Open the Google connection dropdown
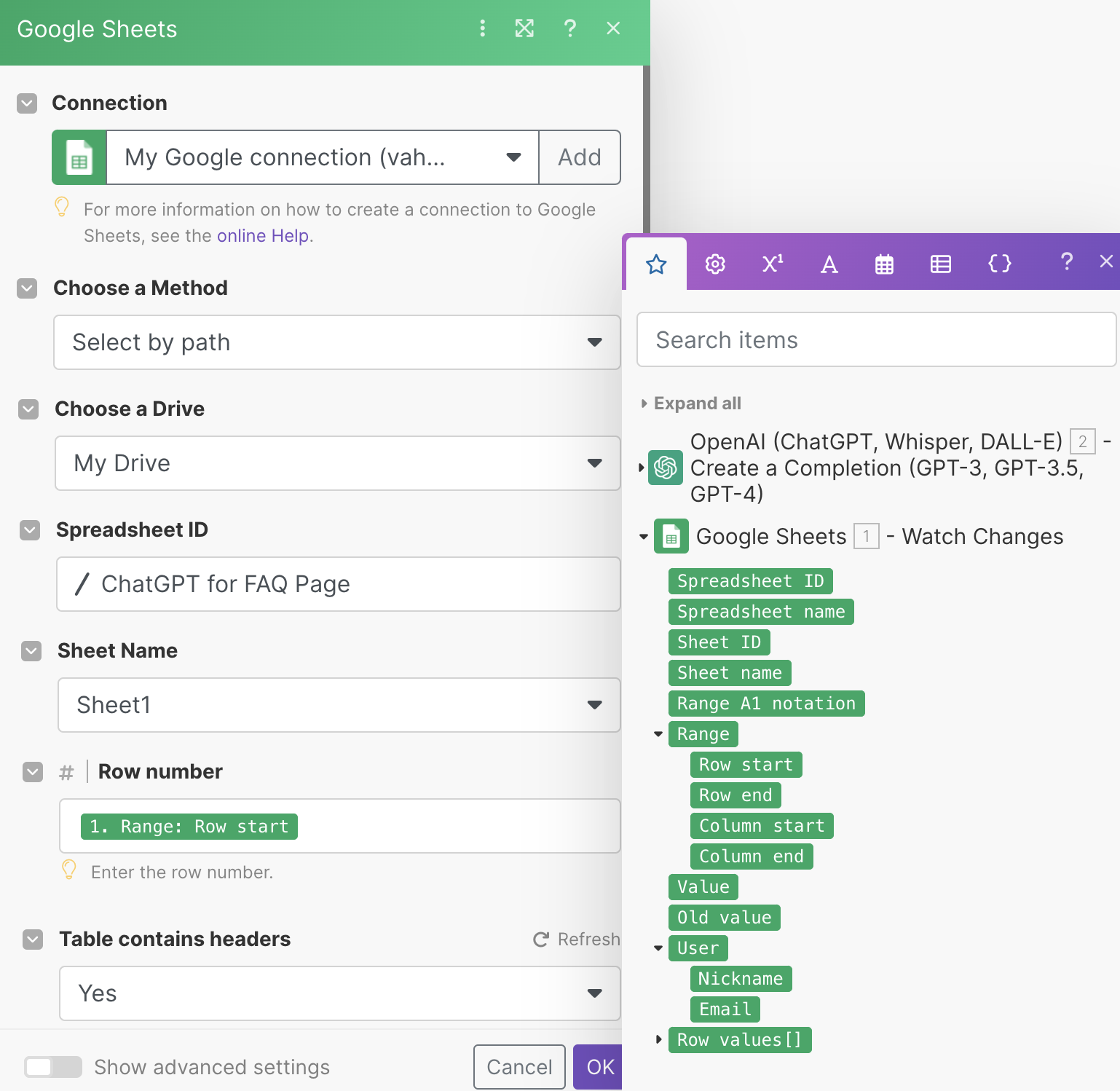1120x1091 pixels. (x=323, y=157)
